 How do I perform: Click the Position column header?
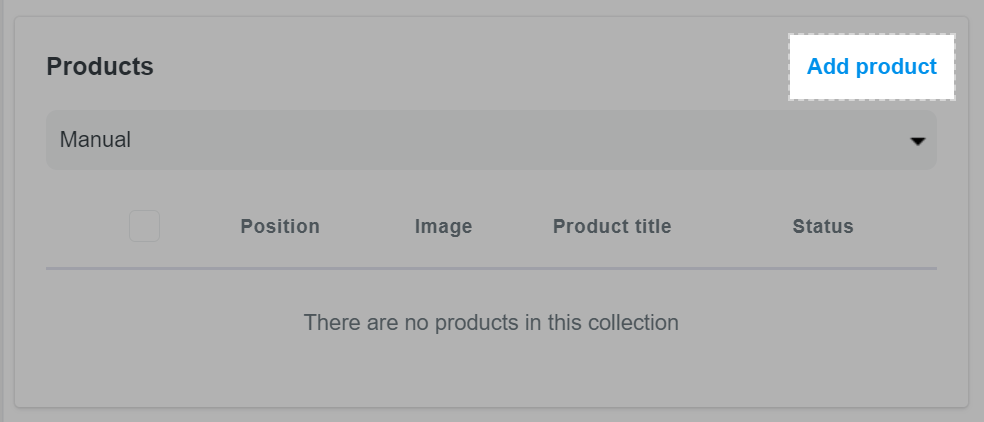(x=280, y=226)
